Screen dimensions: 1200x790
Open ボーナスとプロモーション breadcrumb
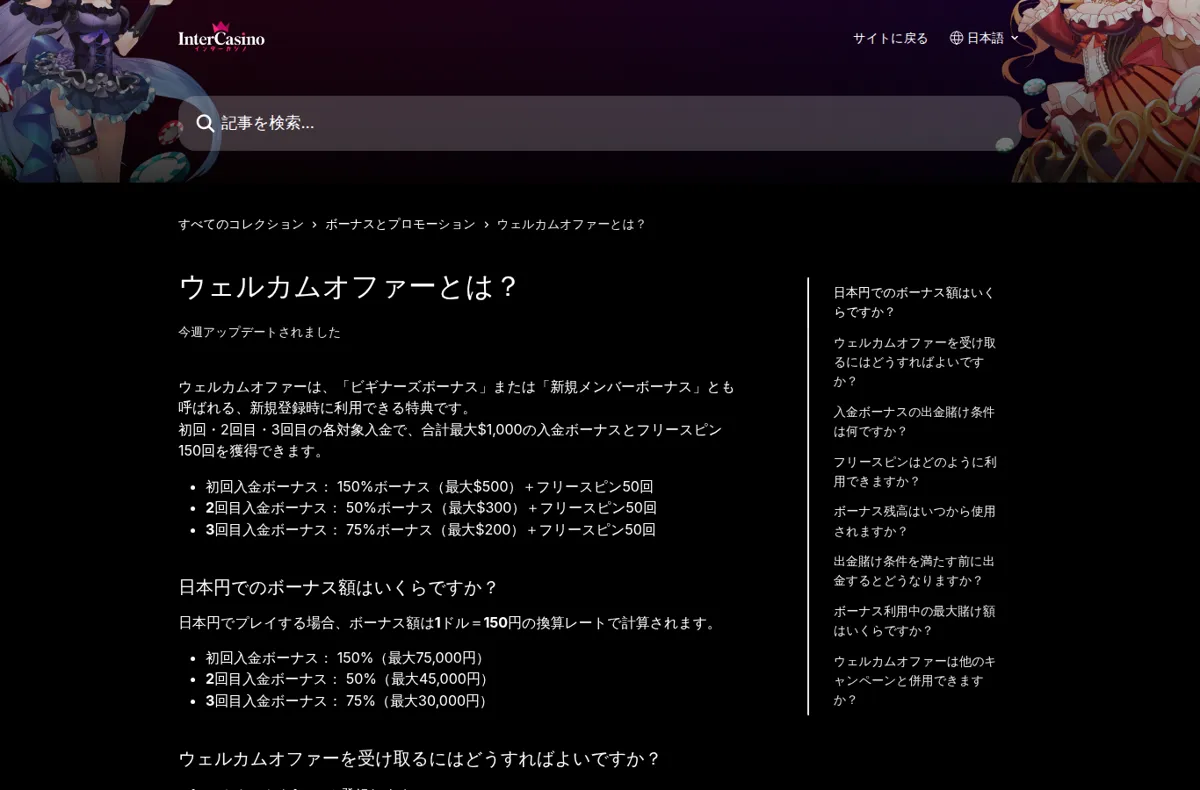[400, 224]
